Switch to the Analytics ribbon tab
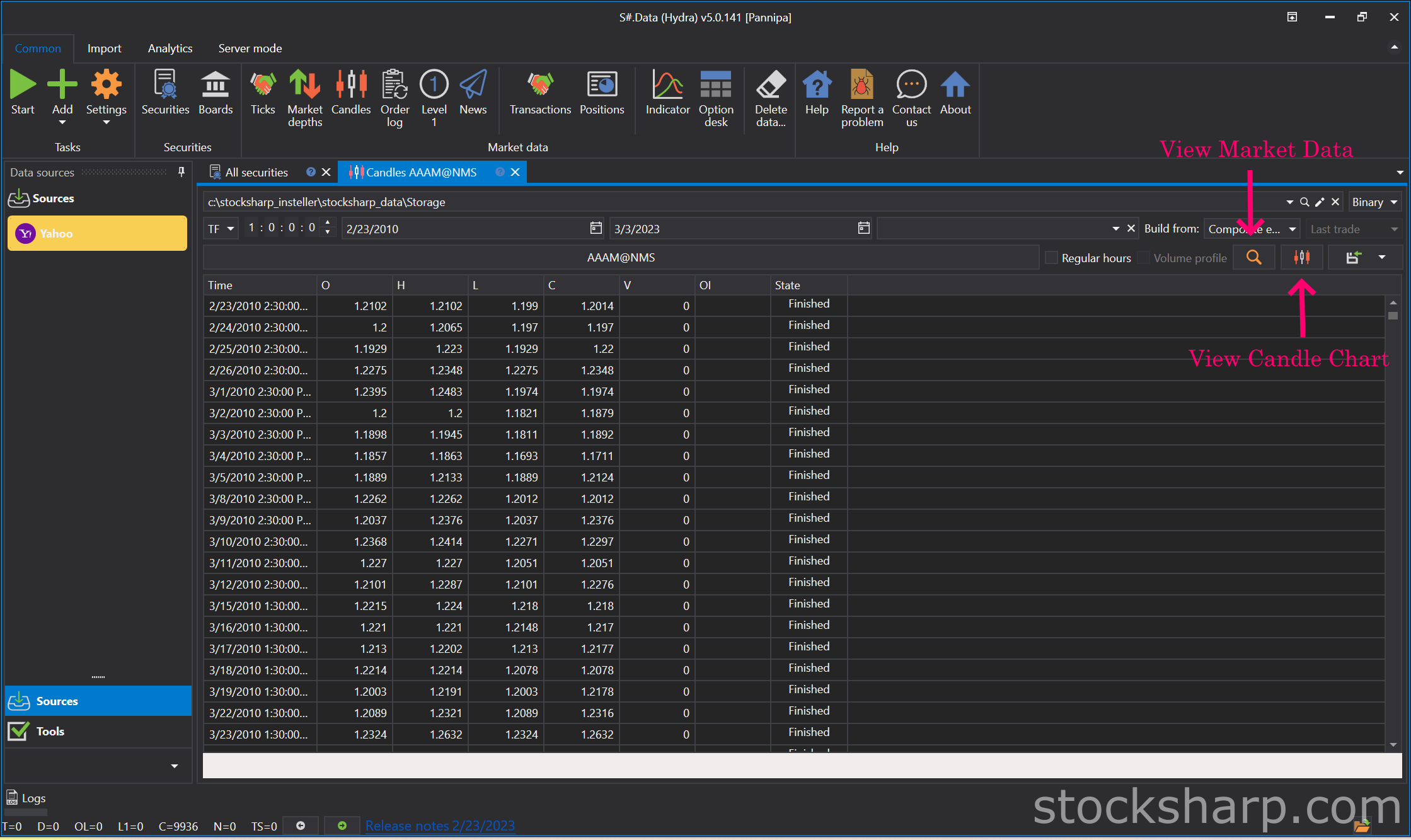This screenshot has width=1411, height=840. point(170,49)
